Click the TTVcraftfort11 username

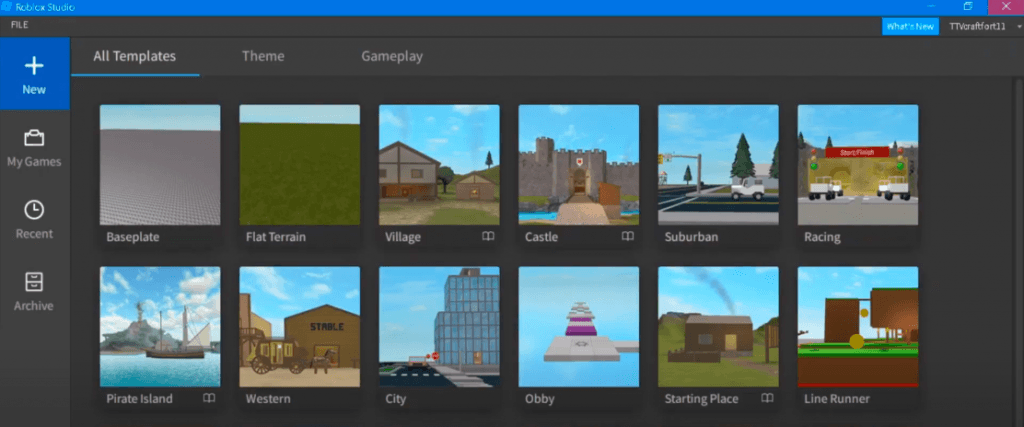[x=977, y=26]
